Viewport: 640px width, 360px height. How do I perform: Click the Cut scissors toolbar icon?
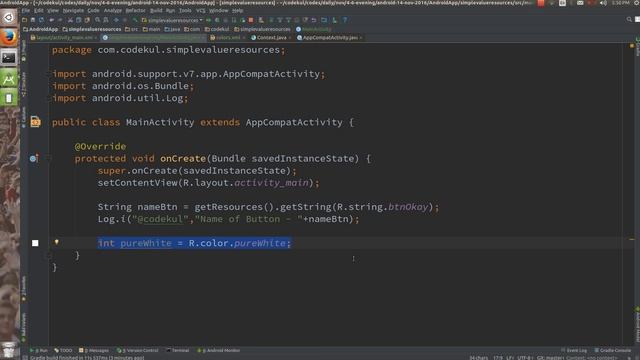pos(70,20)
